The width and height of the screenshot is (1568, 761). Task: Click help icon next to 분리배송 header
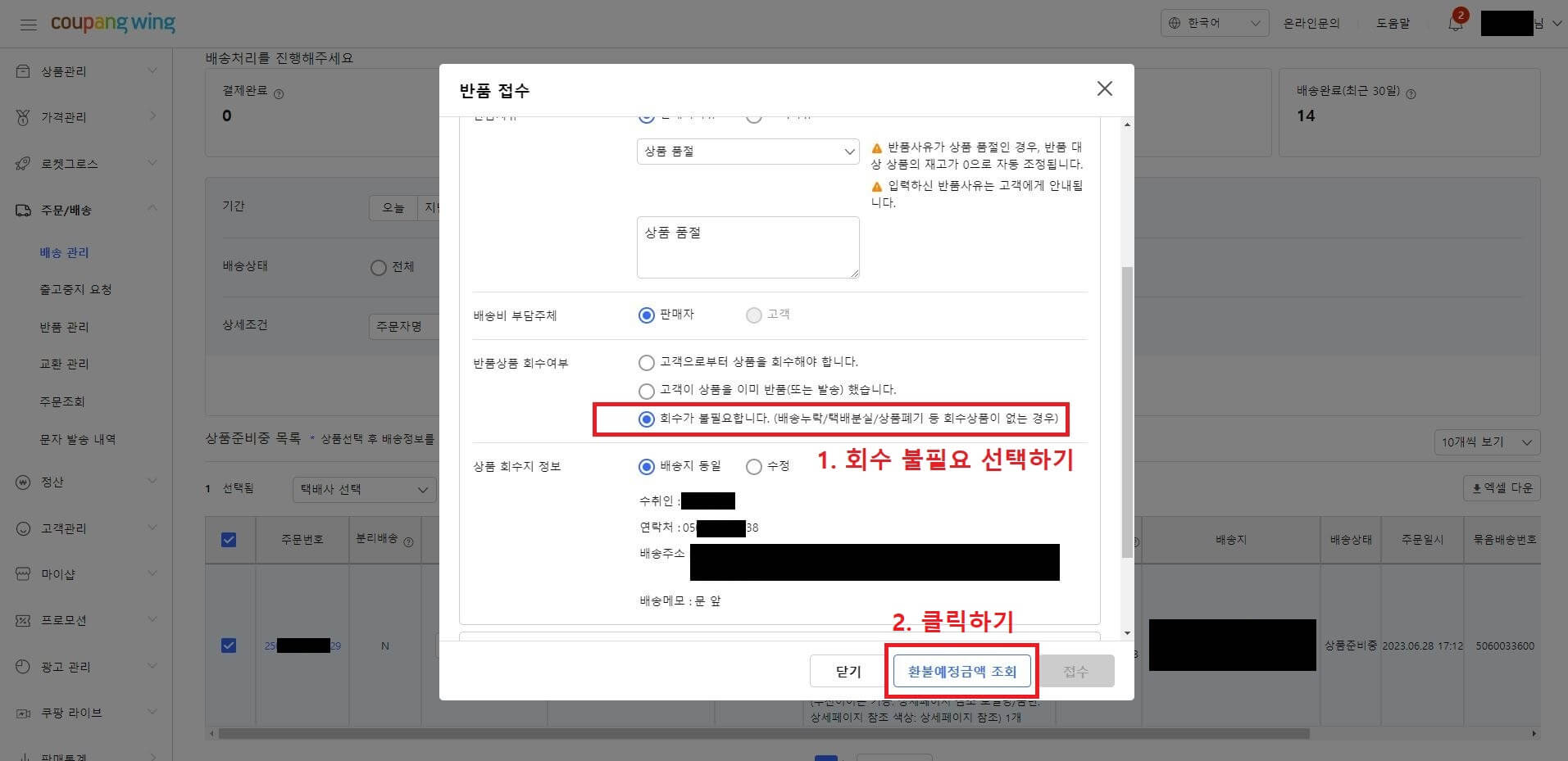(408, 541)
